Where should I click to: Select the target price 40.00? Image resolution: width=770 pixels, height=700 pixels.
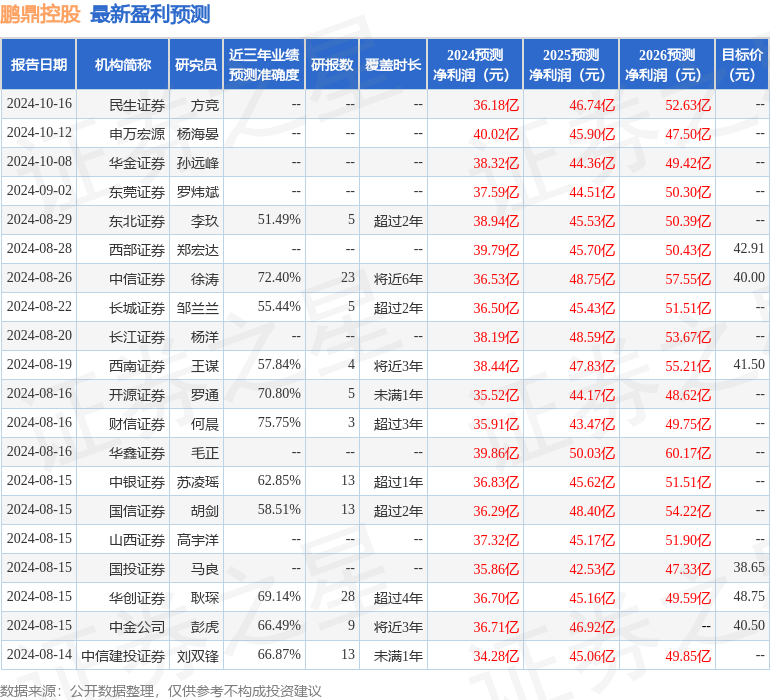(749, 278)
